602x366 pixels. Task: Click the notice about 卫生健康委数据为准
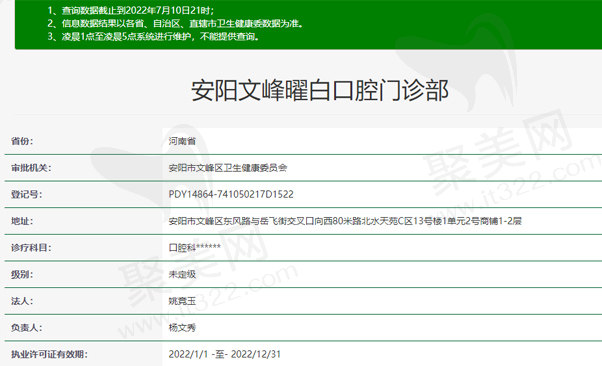(x=176, y=23)
